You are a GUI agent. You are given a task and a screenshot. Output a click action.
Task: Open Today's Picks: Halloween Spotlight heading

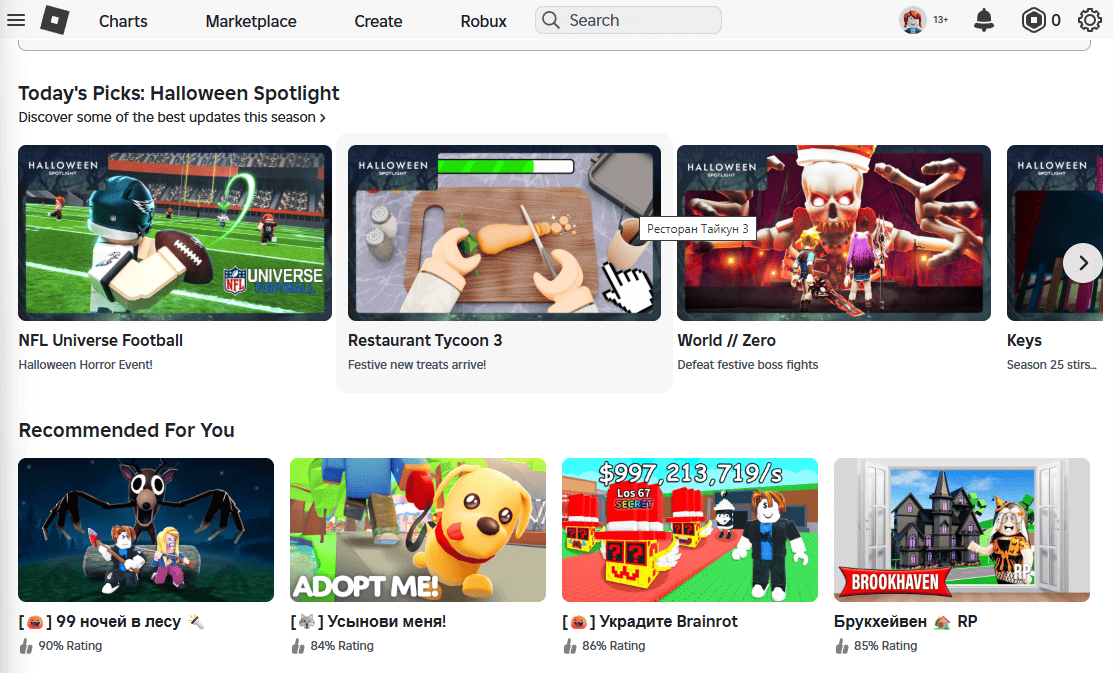179,93
